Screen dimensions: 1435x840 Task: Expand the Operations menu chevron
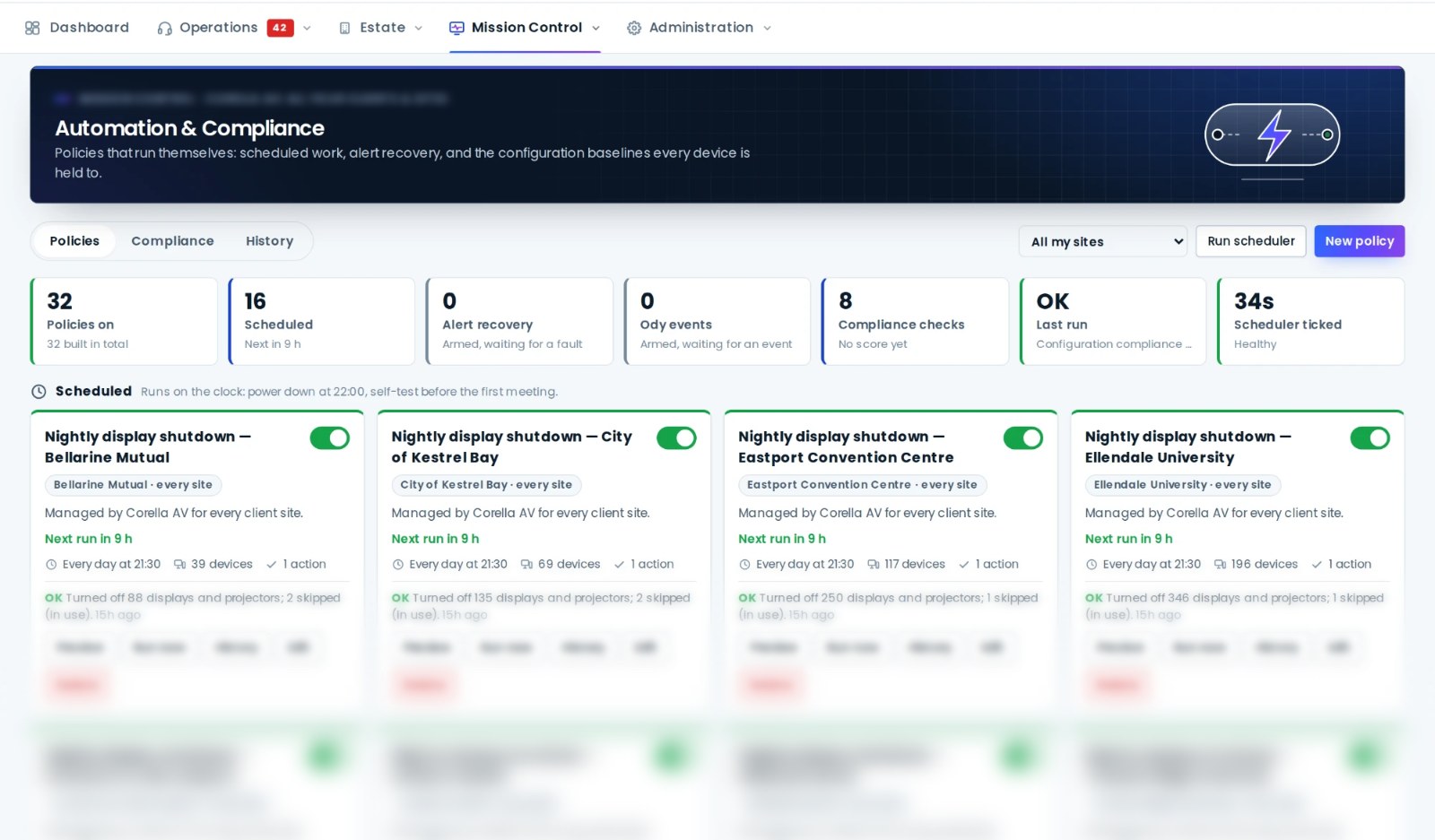[x=307, y=28]
